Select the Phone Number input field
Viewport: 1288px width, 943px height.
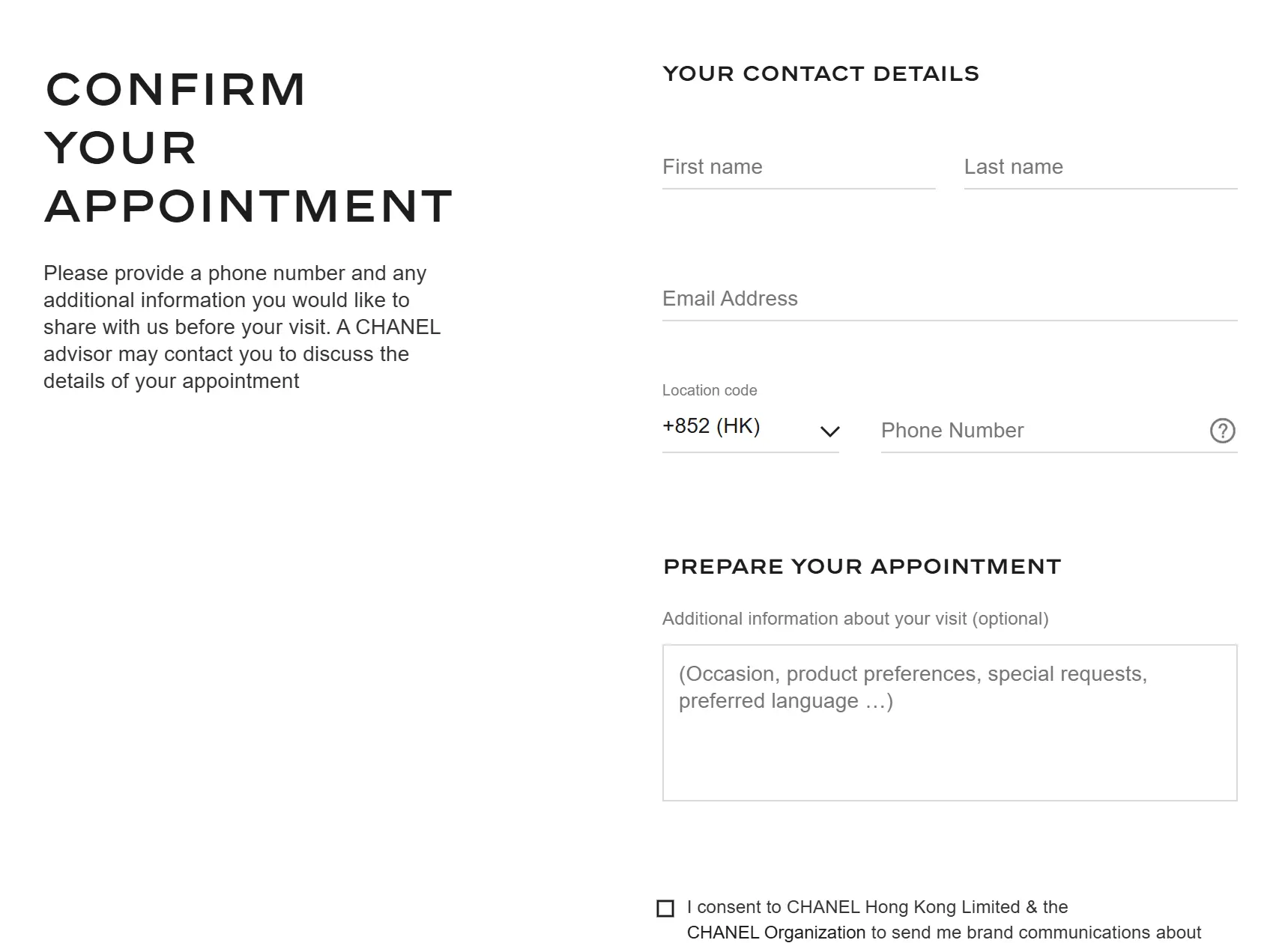[1041, 431]
